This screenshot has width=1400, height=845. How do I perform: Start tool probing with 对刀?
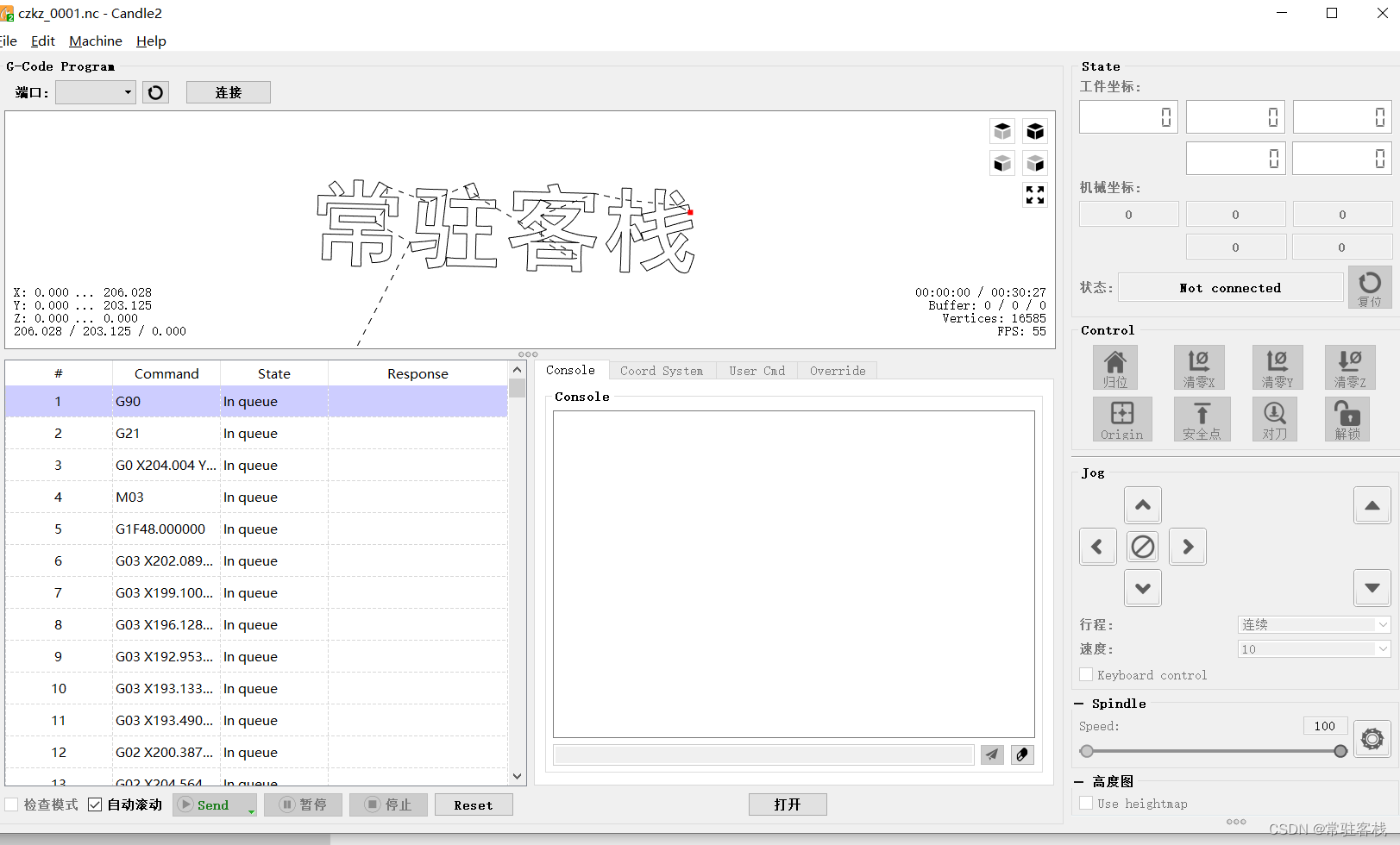point(1275,420)
